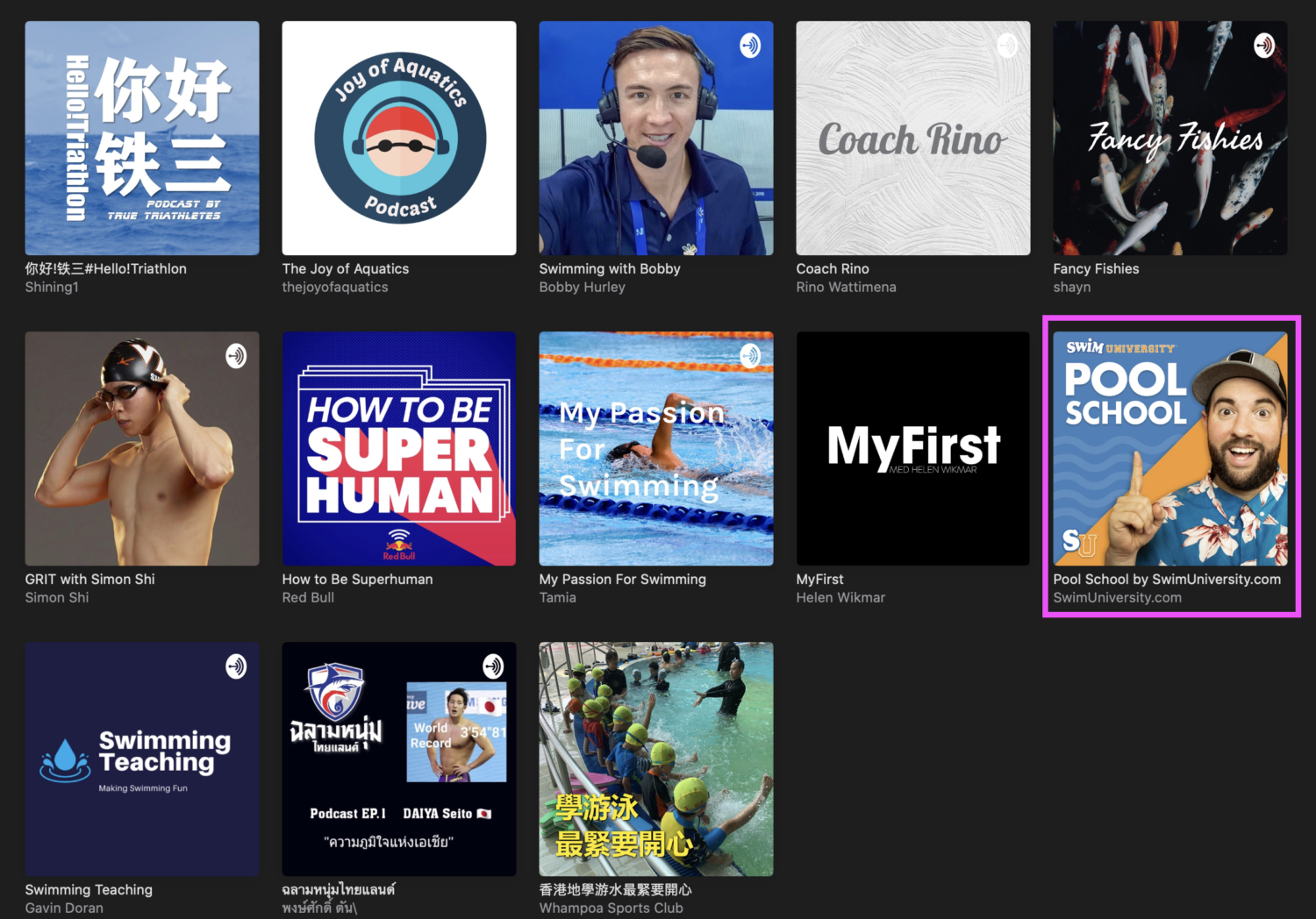The image size is (1316, 919).
Task: Select the Thai author name 'พงษ์ศักดิ์ ตัน\'
Action: 320,908
